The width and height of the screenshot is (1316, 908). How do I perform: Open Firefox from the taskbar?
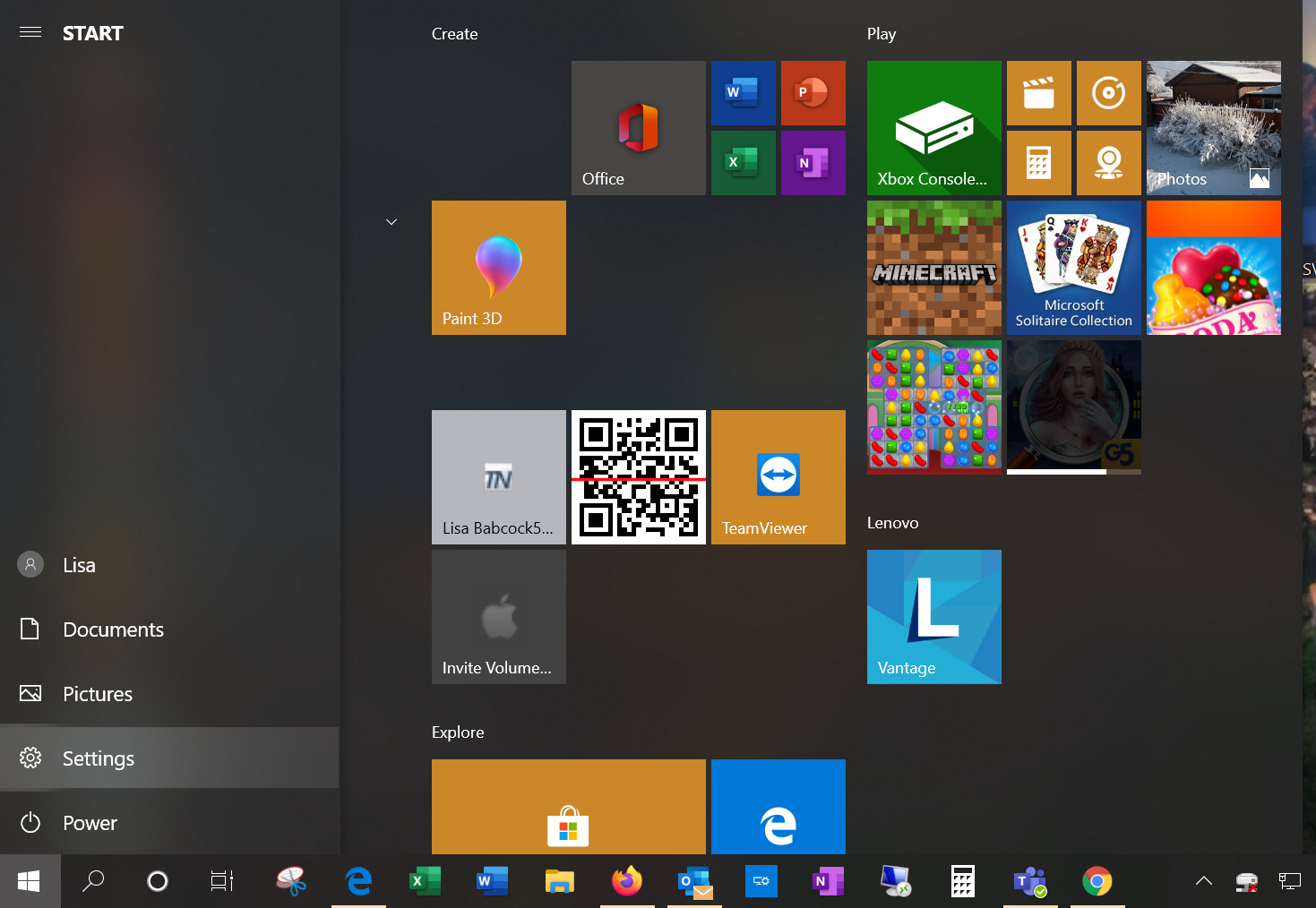627,881
